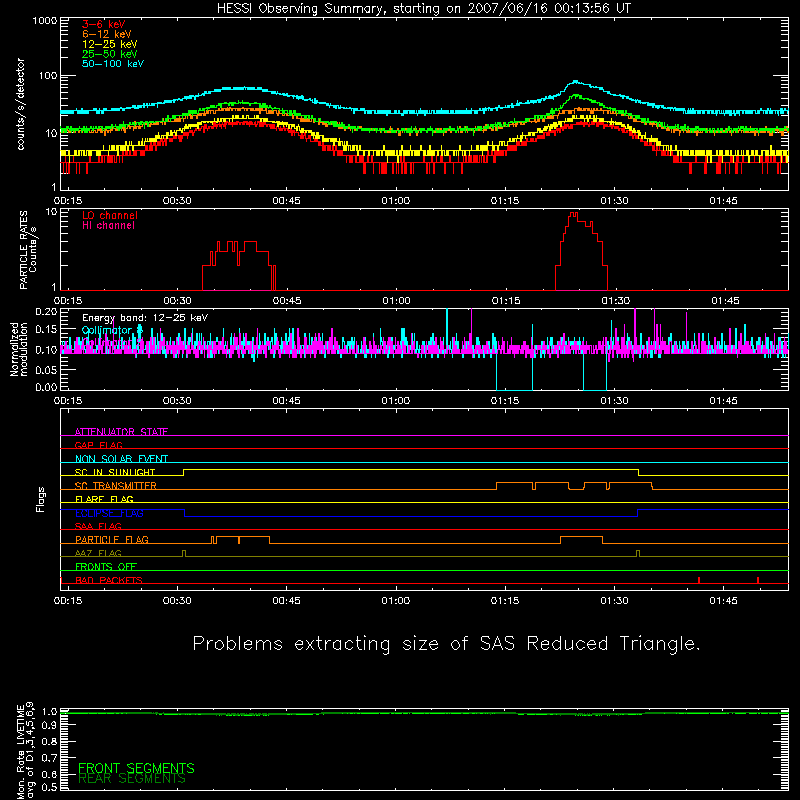
Task: Click 01:00 time label under count-rate plot
Action: (395, 201)
